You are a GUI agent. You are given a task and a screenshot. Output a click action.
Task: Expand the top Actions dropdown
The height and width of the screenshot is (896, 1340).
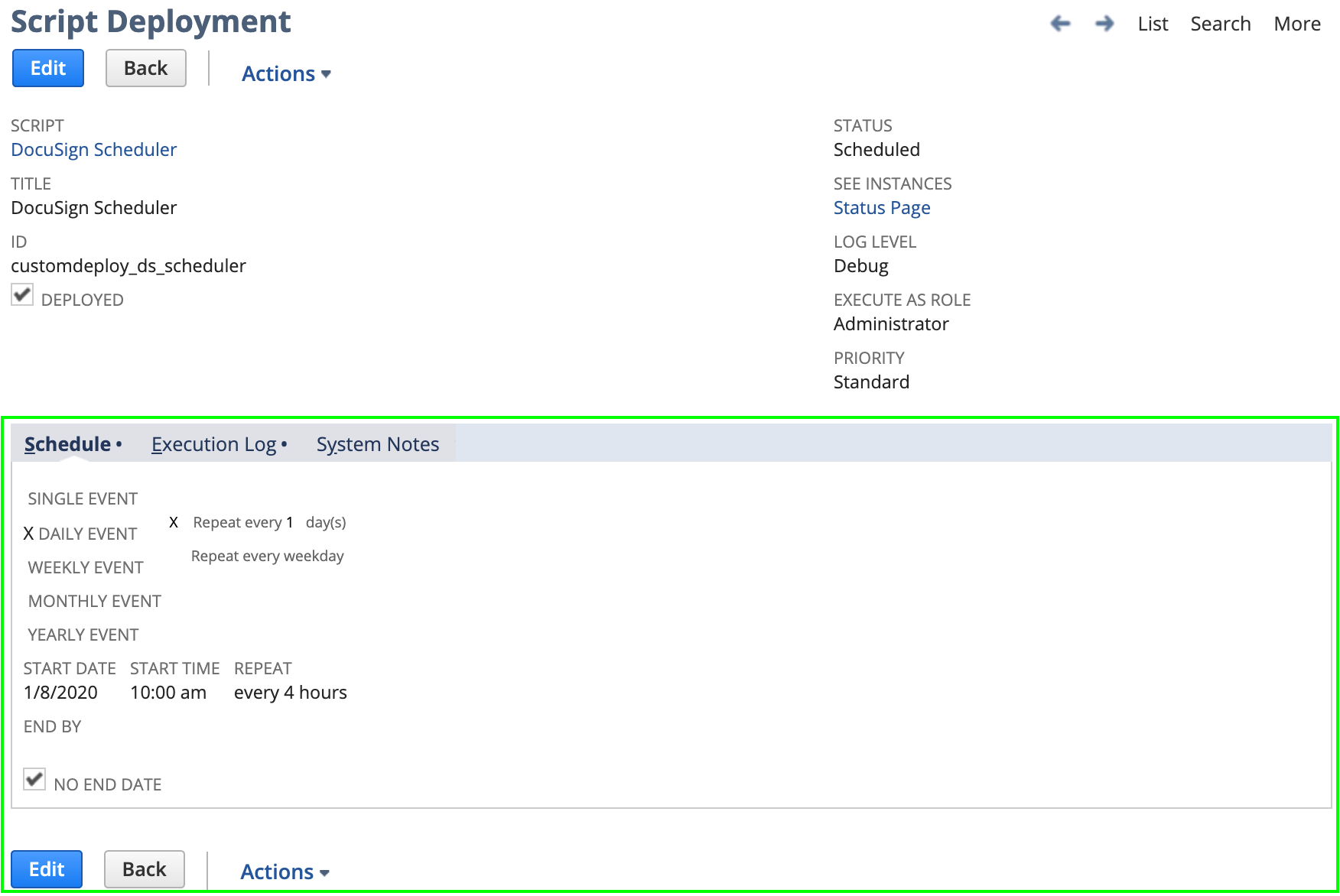pos(286,74)
